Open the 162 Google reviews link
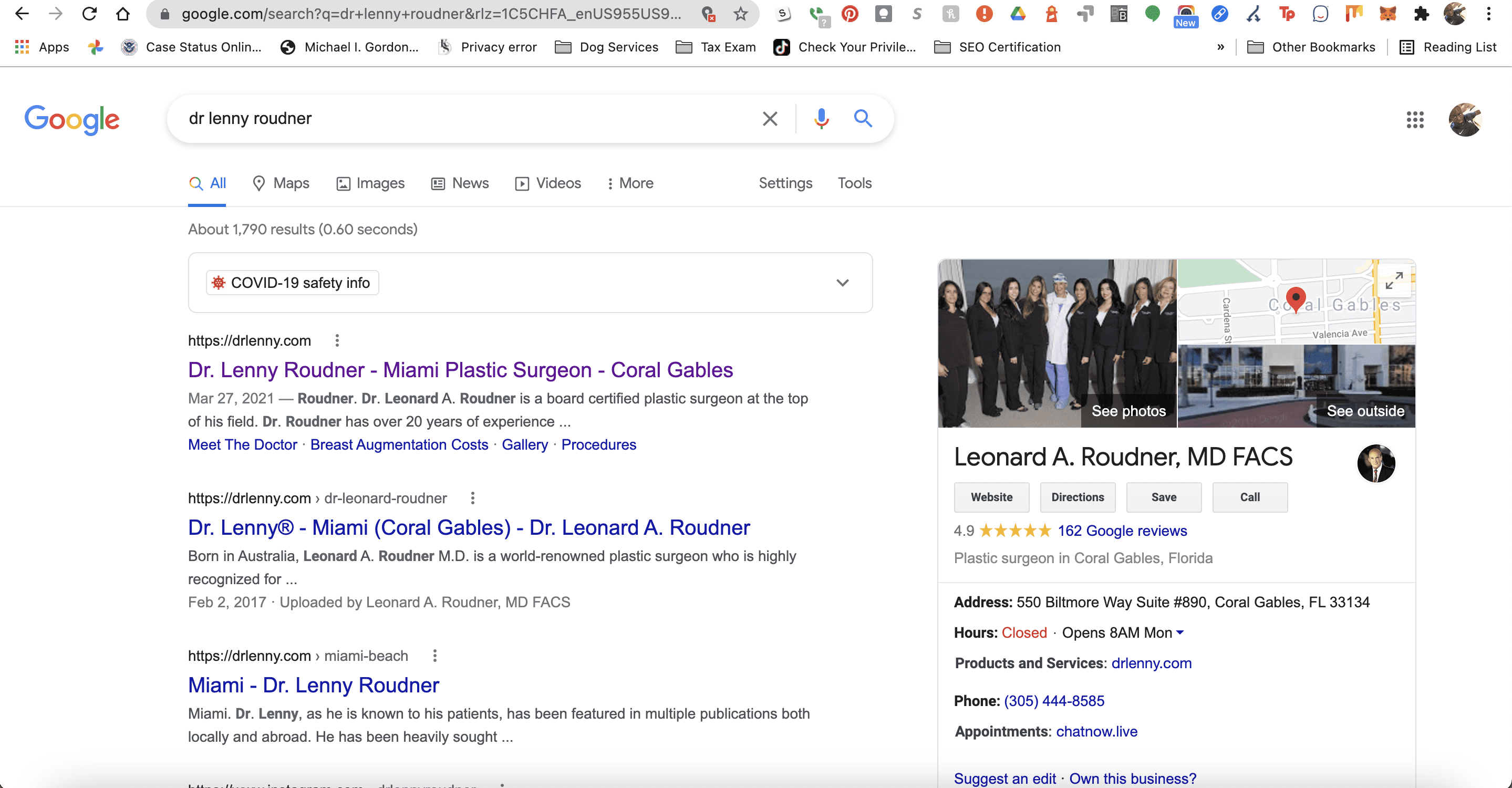This screenshot has height=788, width=1512. click(1122, 531)
